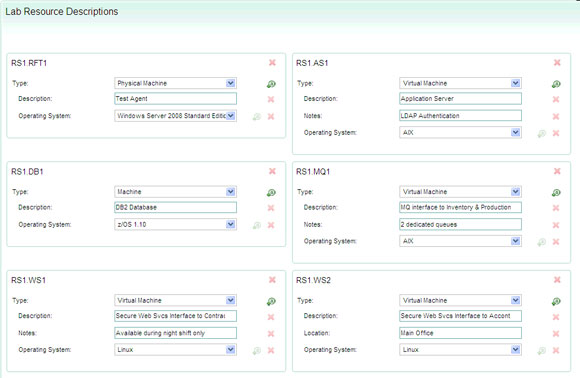Delete the Main Office location row
The width and height of the screenshot is (580, 378).
556,334
